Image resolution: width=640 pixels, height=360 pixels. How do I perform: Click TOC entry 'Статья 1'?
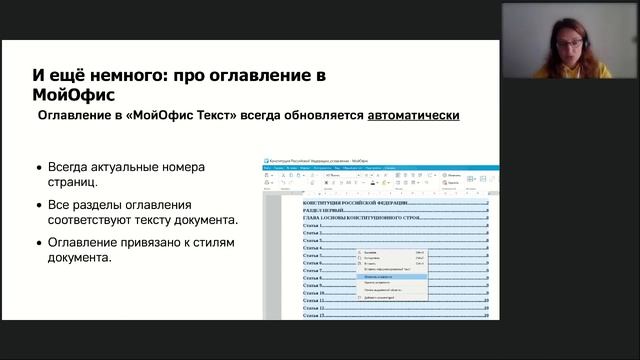[396, 225]
